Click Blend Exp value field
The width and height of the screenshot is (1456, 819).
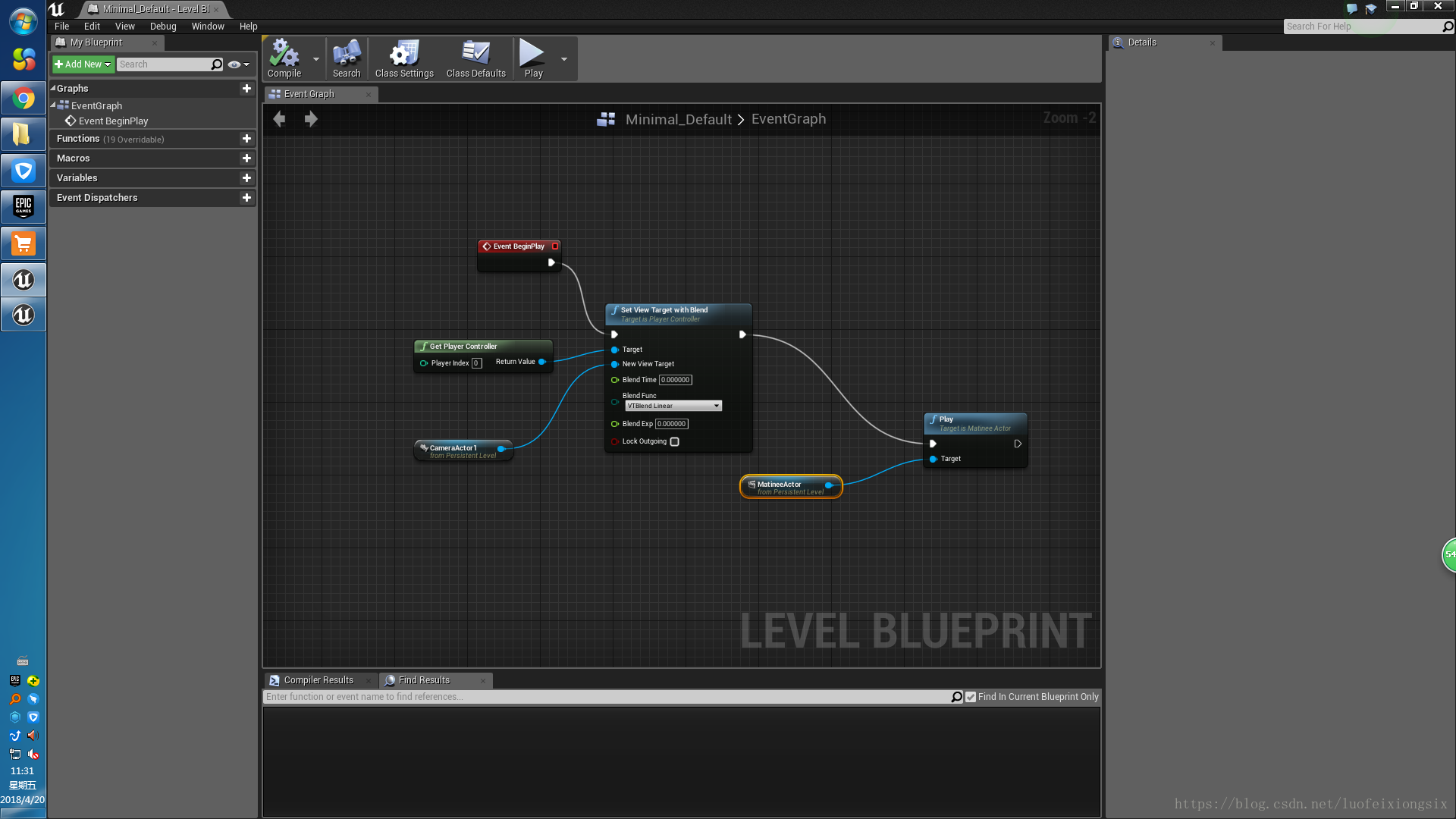[672, 424]
